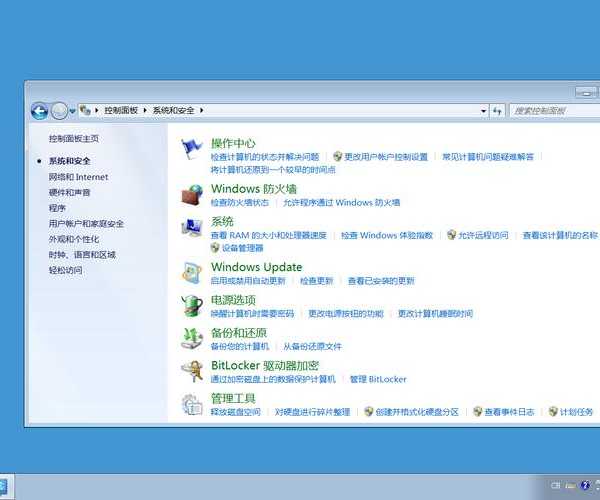This screenshot has width=600, height=500.
Task: Open 唤醒计算机时需要密码
Action: click(252, 314)
